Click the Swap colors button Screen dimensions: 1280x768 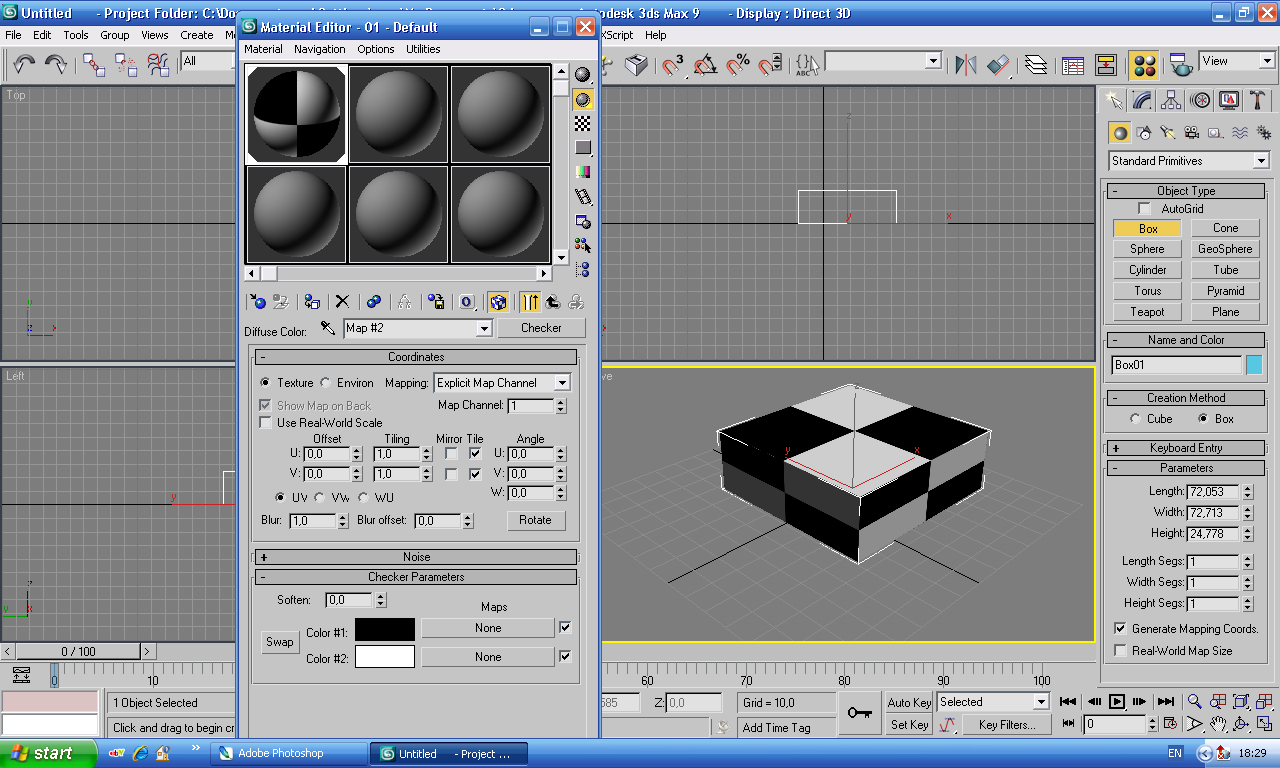(280, 642)
